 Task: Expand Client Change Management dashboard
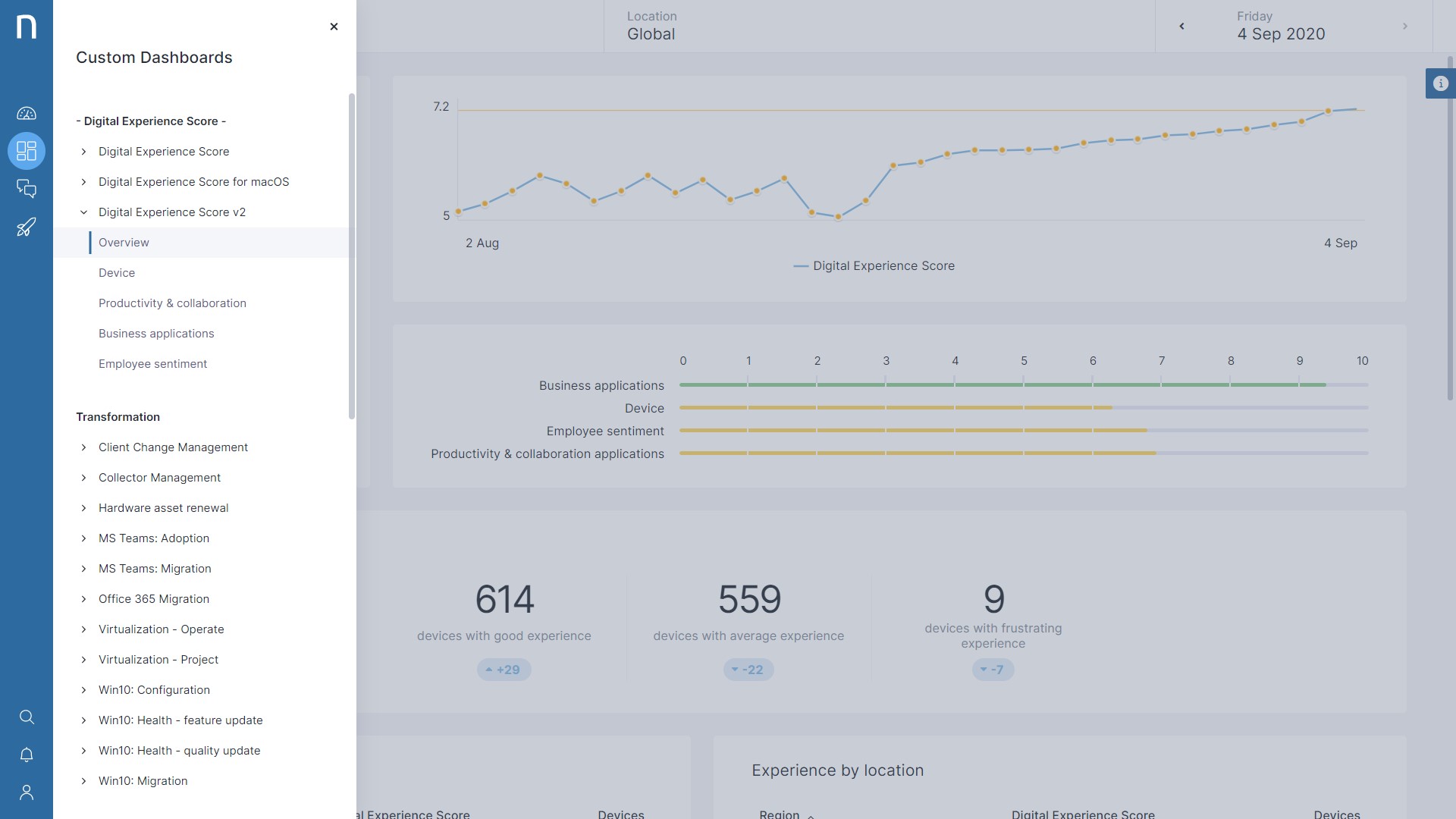pyautogui.click(x=173, y=447)
